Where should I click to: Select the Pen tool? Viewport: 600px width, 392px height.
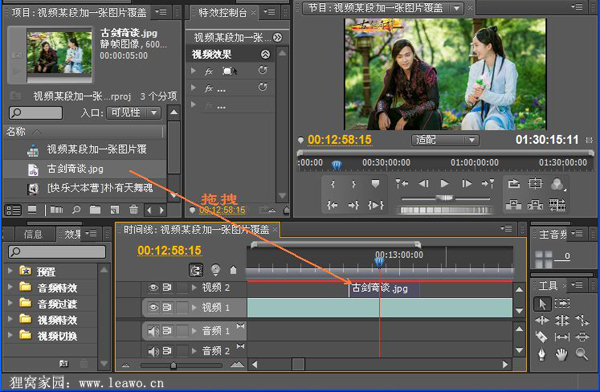coord(541,354)
